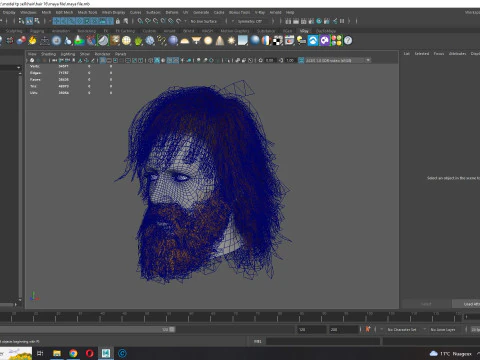Click the padlock icon in status line

(x=118, y=21)
